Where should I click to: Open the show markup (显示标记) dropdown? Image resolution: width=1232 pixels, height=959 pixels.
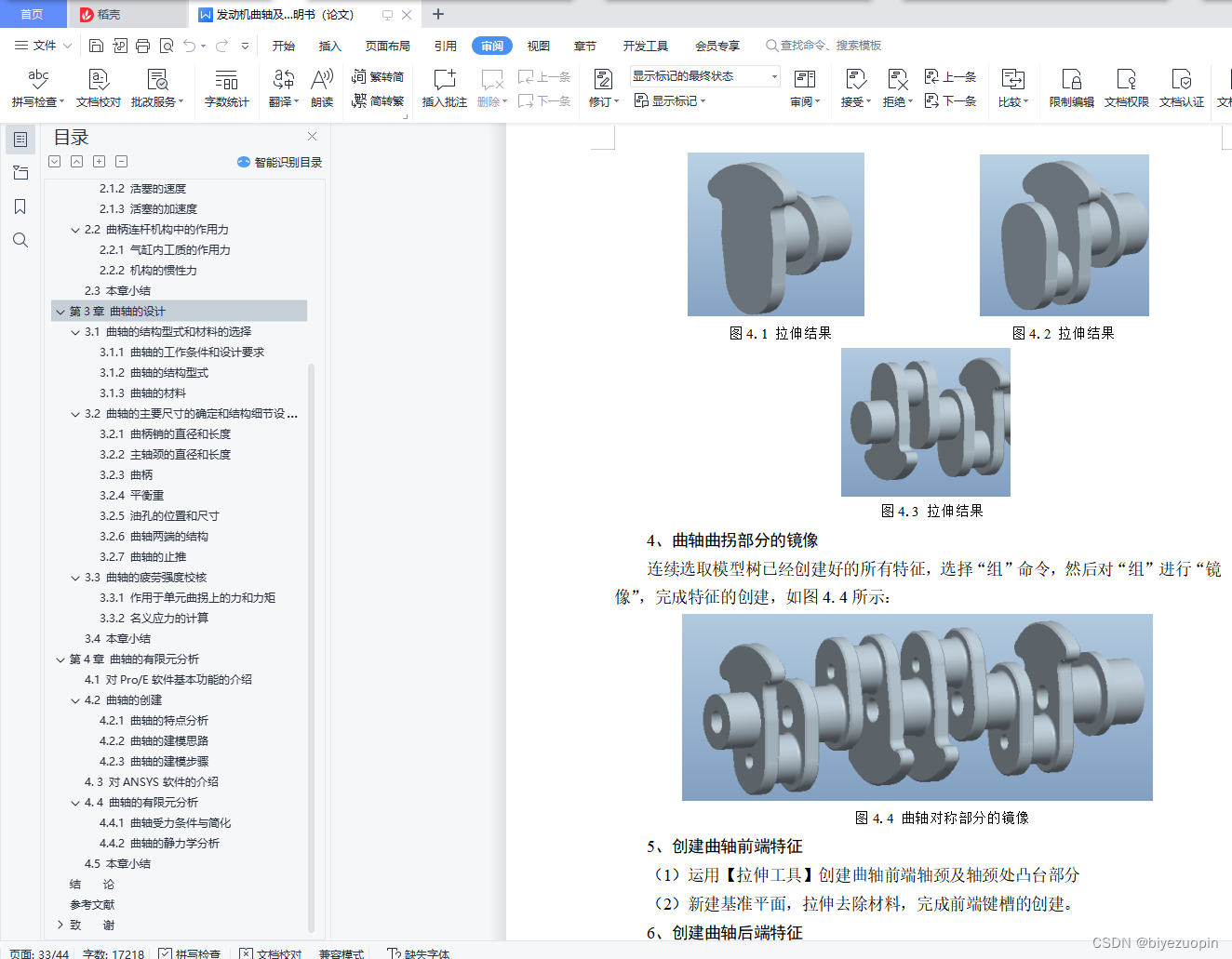pyautogui.click(x=670, y=100)
